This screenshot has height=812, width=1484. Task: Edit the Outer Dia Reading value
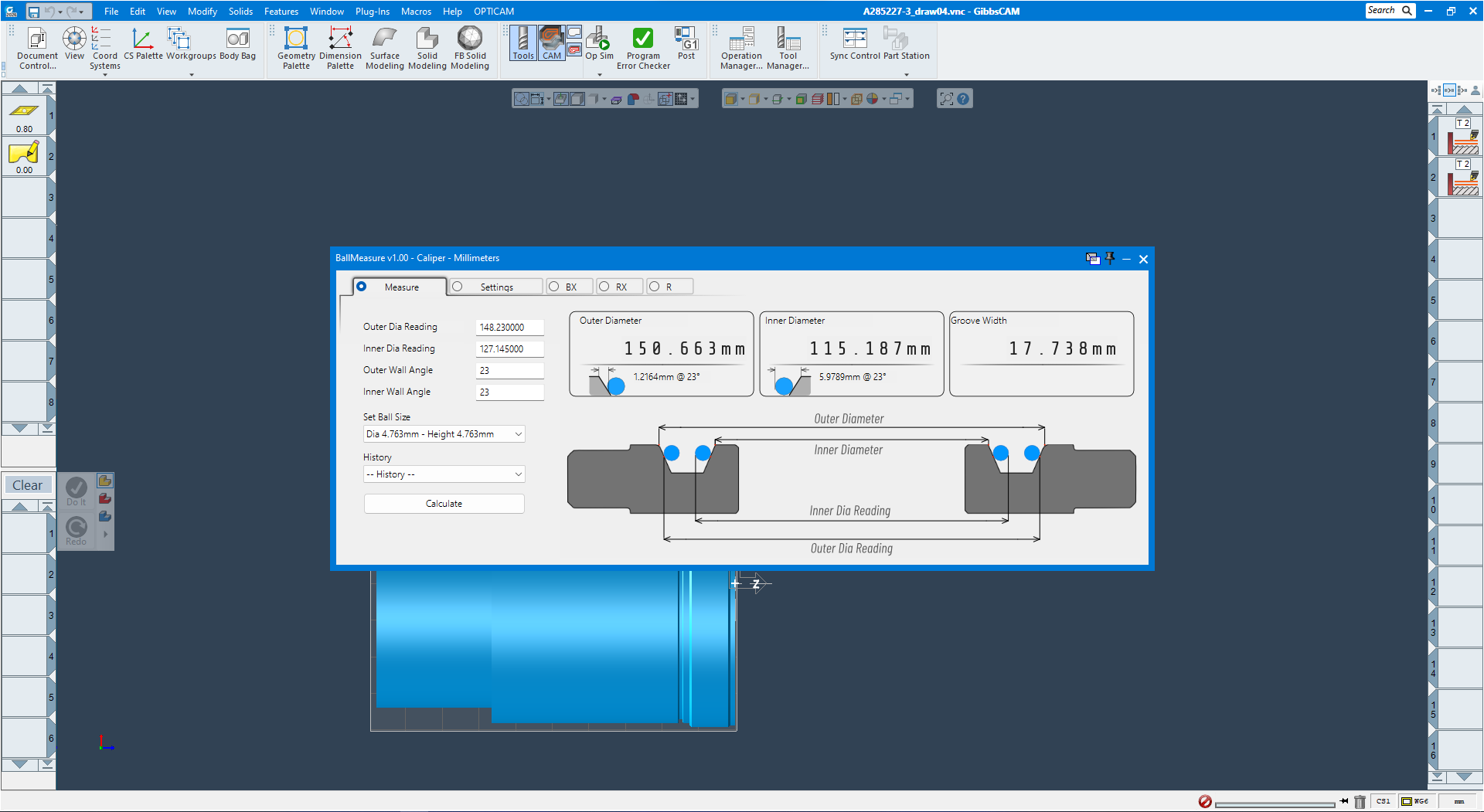(509, 327)
